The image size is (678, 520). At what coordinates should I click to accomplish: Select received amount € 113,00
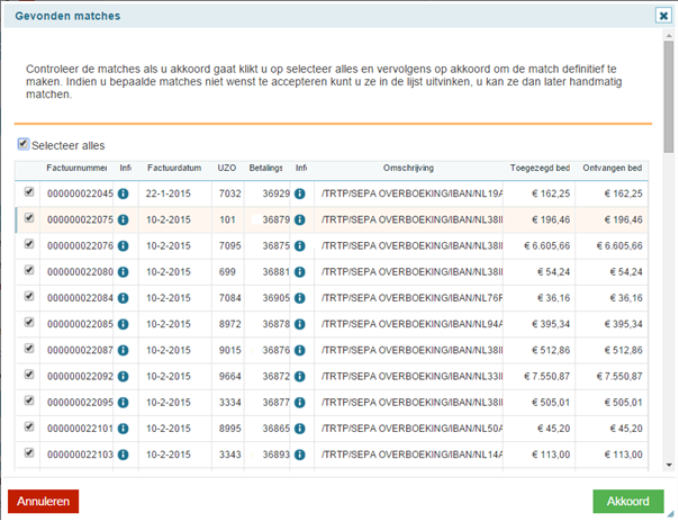[x=623, y=455]
